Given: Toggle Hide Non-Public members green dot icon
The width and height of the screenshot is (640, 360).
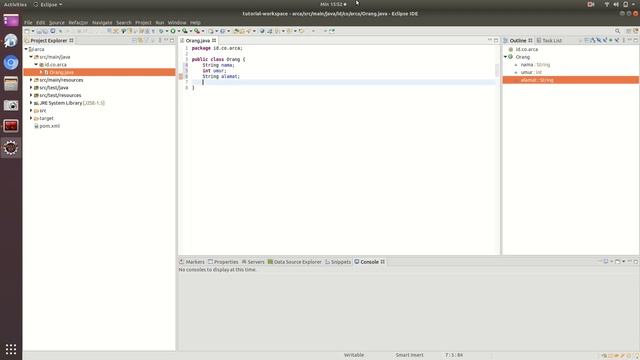Looking at the screenshot, I should (x=611, y=40).
